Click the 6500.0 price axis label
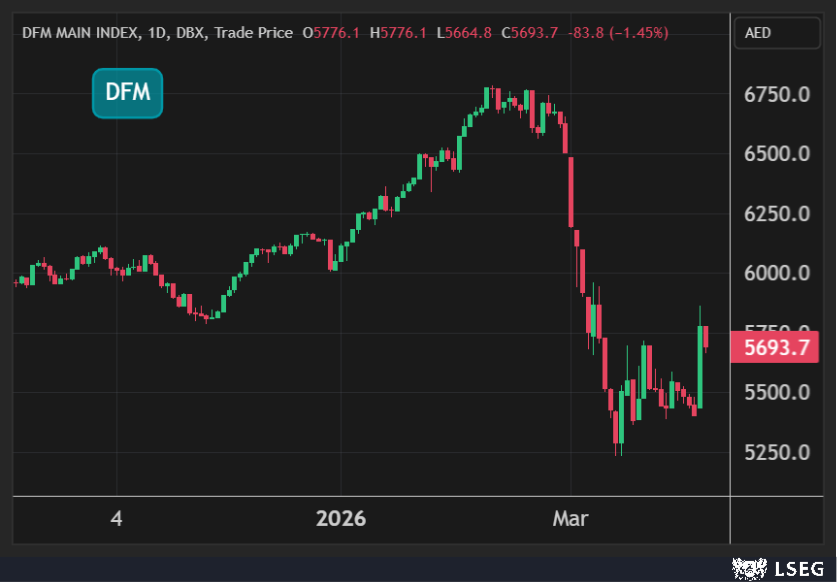This screenshot has height=582, width=837. coord(776,154)
